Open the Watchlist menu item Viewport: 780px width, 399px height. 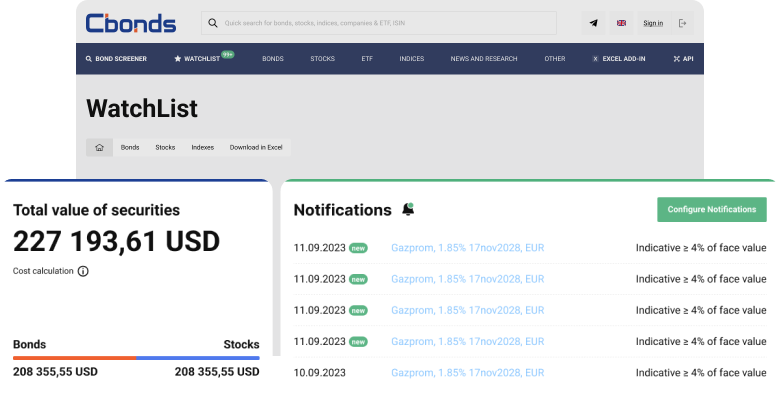197,59
